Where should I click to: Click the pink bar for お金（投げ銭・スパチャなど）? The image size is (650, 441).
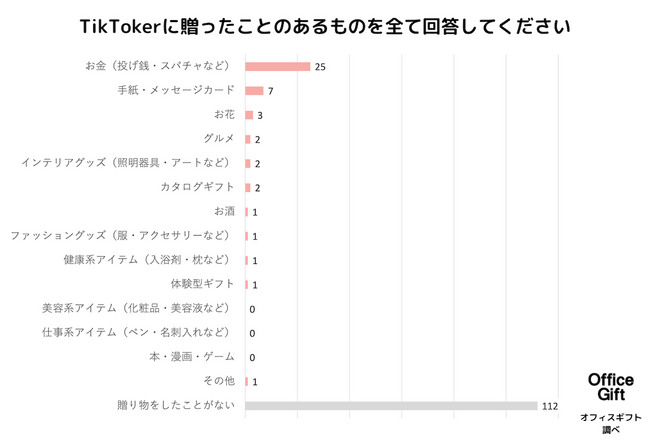tap(278, 67)
